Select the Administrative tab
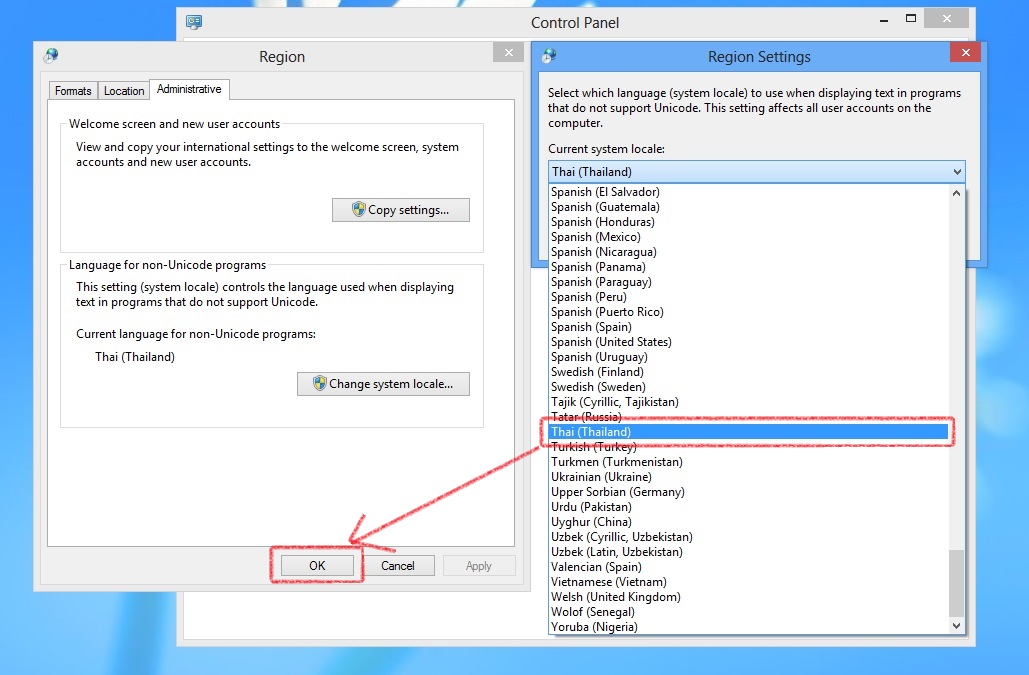Image resolution: width=1029 pixels, height=675 pixels. (189, 88)
